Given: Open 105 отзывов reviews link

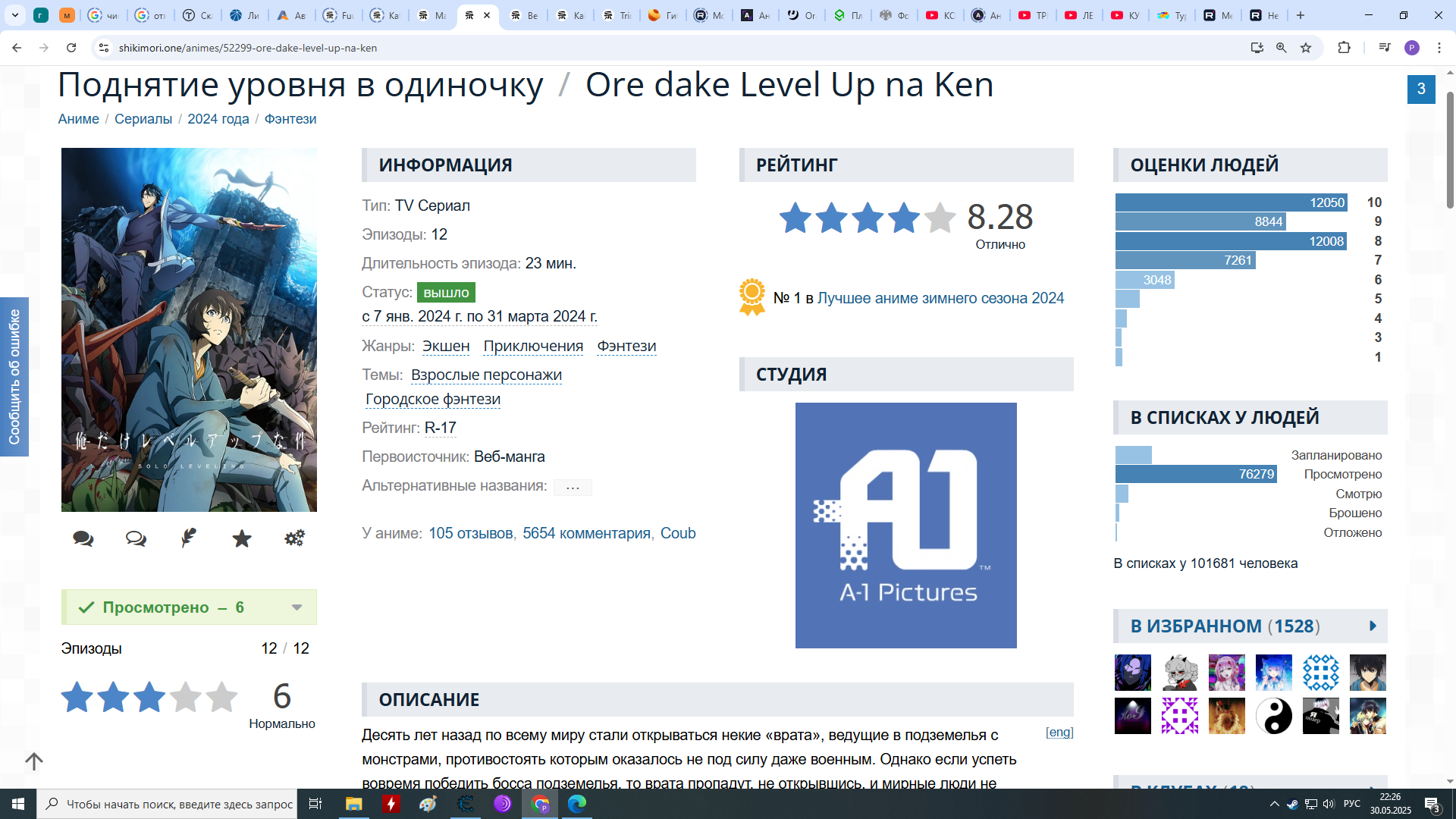Looking at the screenshot, I should 471,533.
